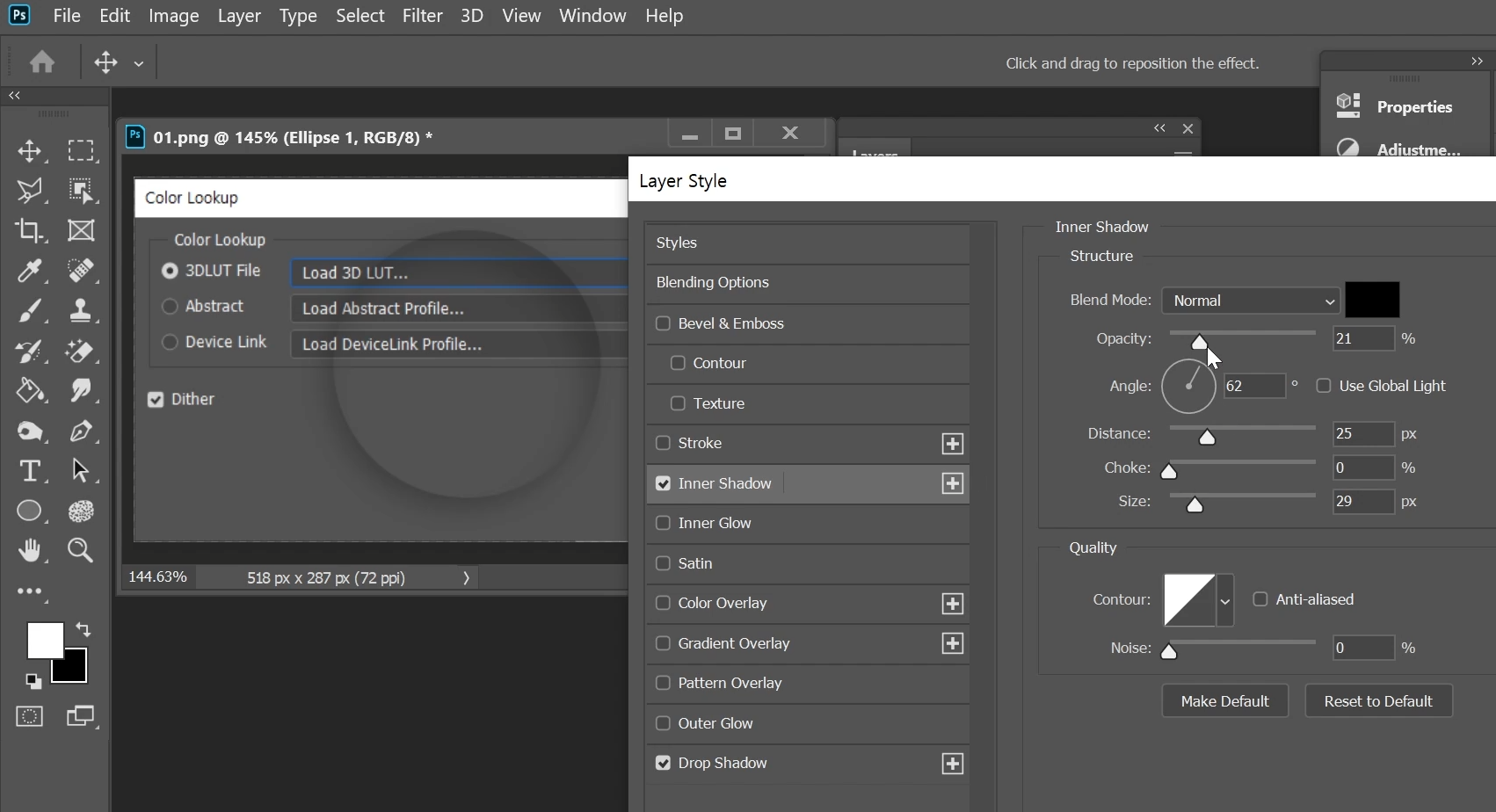The height and width of the screenshot is (812, 1496).
Task: Select the Smudge tool
Action: click(x=81, y=390)
